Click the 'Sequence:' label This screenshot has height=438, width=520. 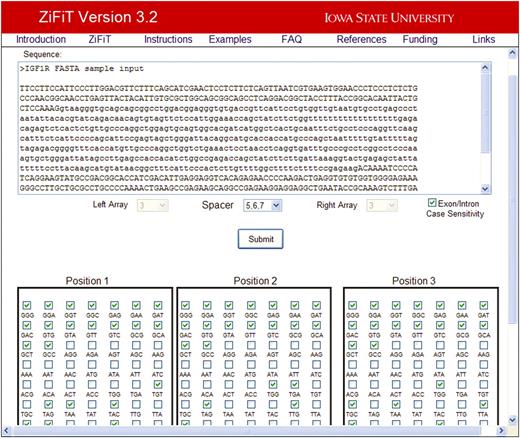(42, 54)
